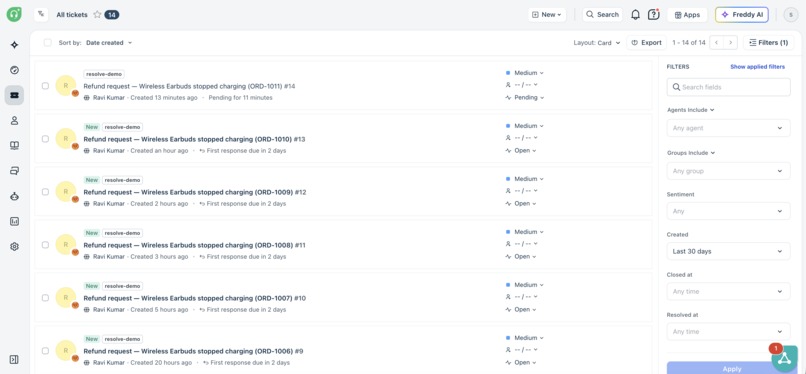Open the Any agent filter dropdown
The height and width of the screenshot is (374, 806).
click(728, 128)
